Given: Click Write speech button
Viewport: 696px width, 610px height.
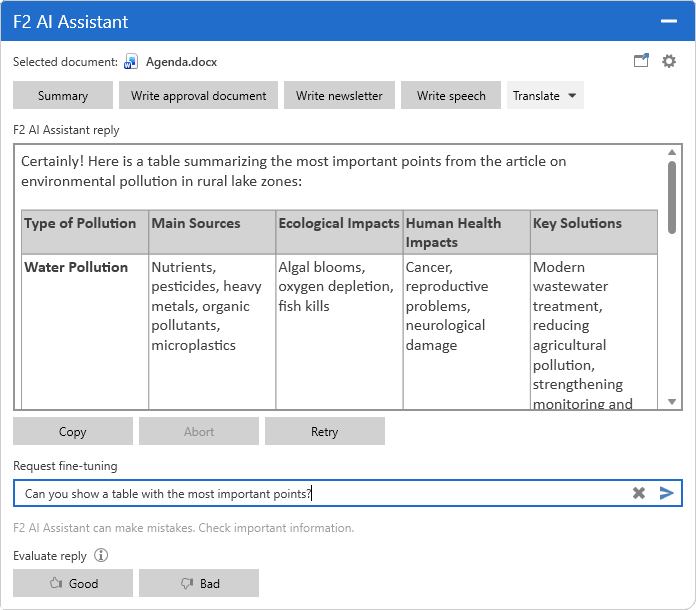Looking at the screenshot, I should [451, 95].
